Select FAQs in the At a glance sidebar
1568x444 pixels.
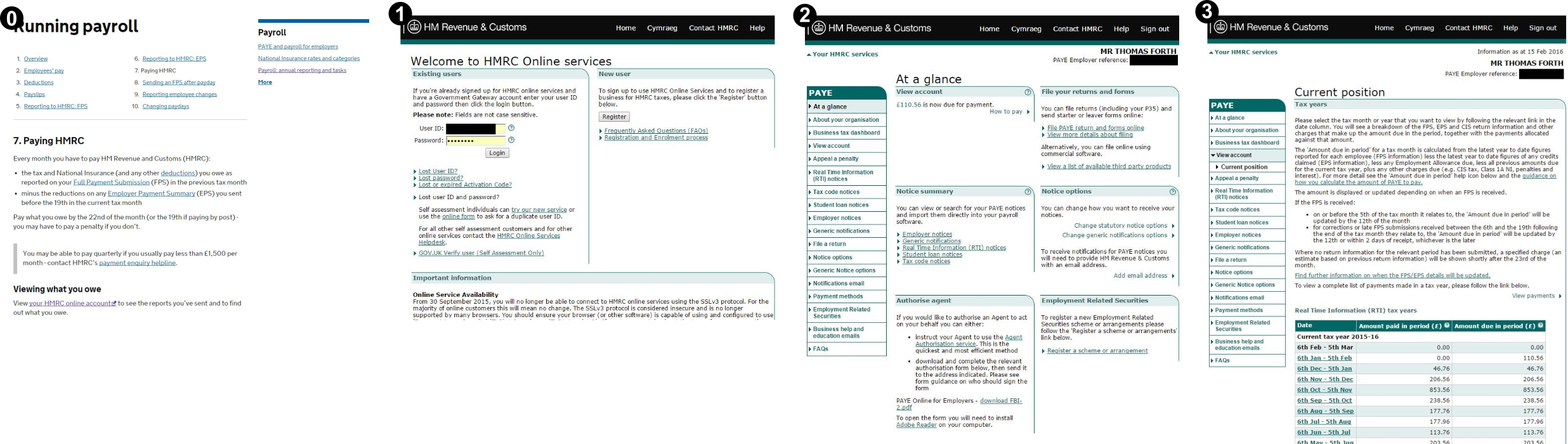tap(846, 349)
